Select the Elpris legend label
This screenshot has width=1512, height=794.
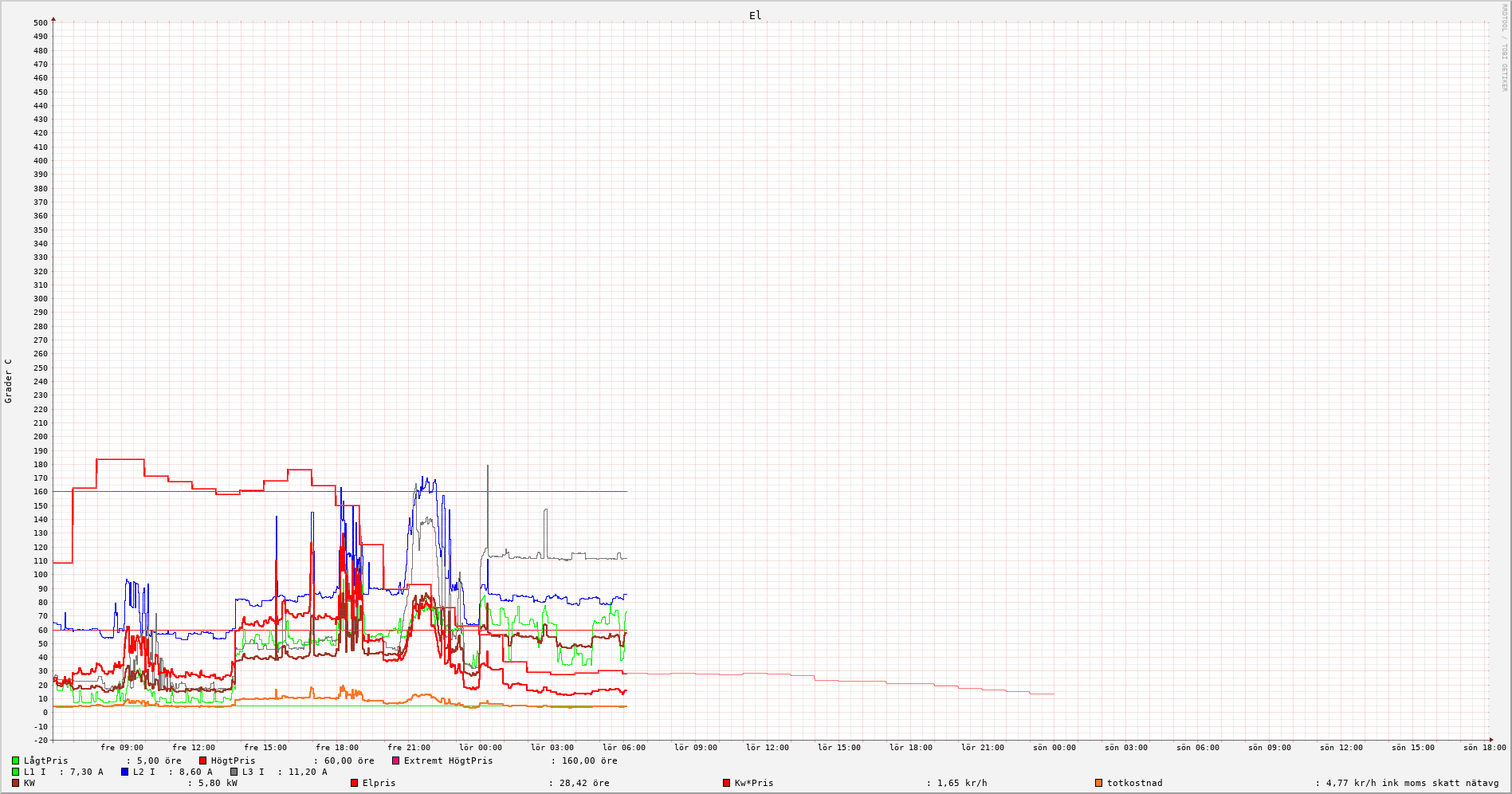pos(379,783)
